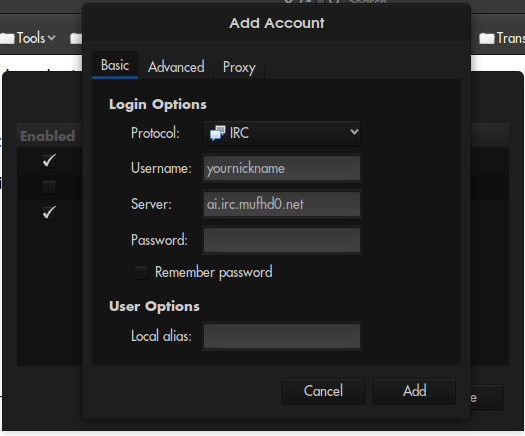Uncheck the third Enabled account checkbox
This screenshot has height=436, width=525.
(x=49, y=213)
